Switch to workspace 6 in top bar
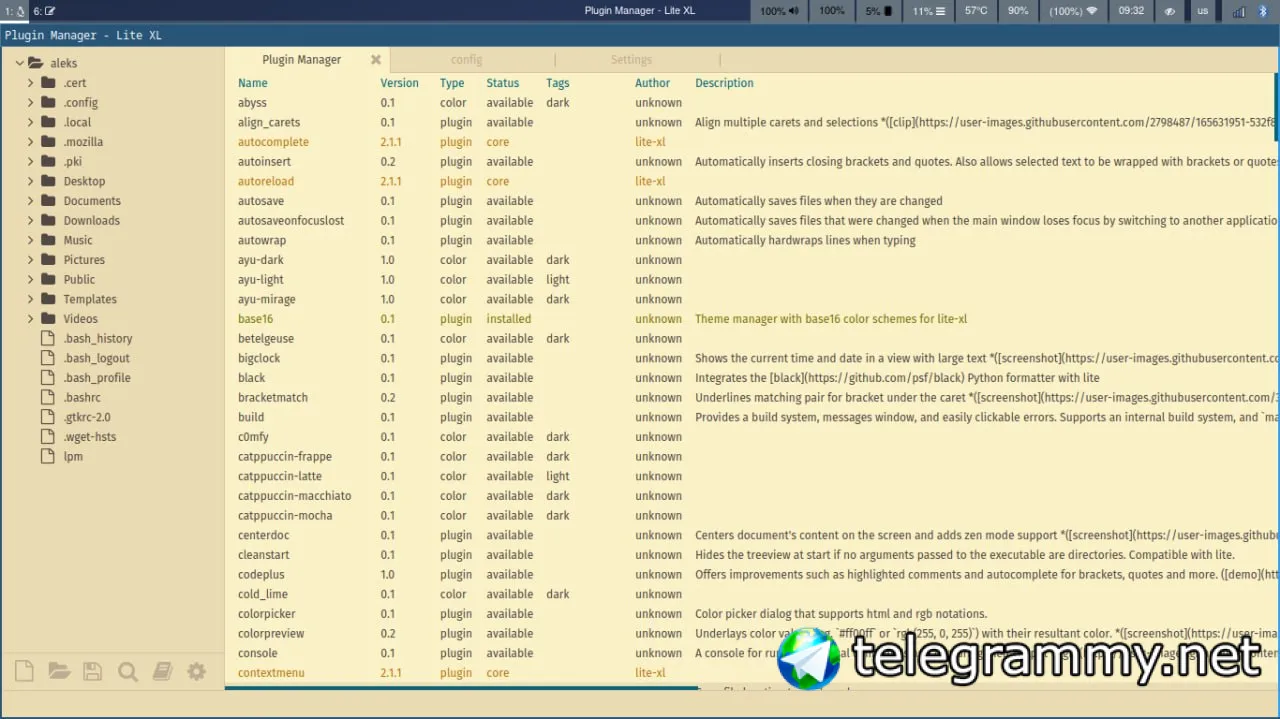 pyautogui.click(x=44, y=11)
